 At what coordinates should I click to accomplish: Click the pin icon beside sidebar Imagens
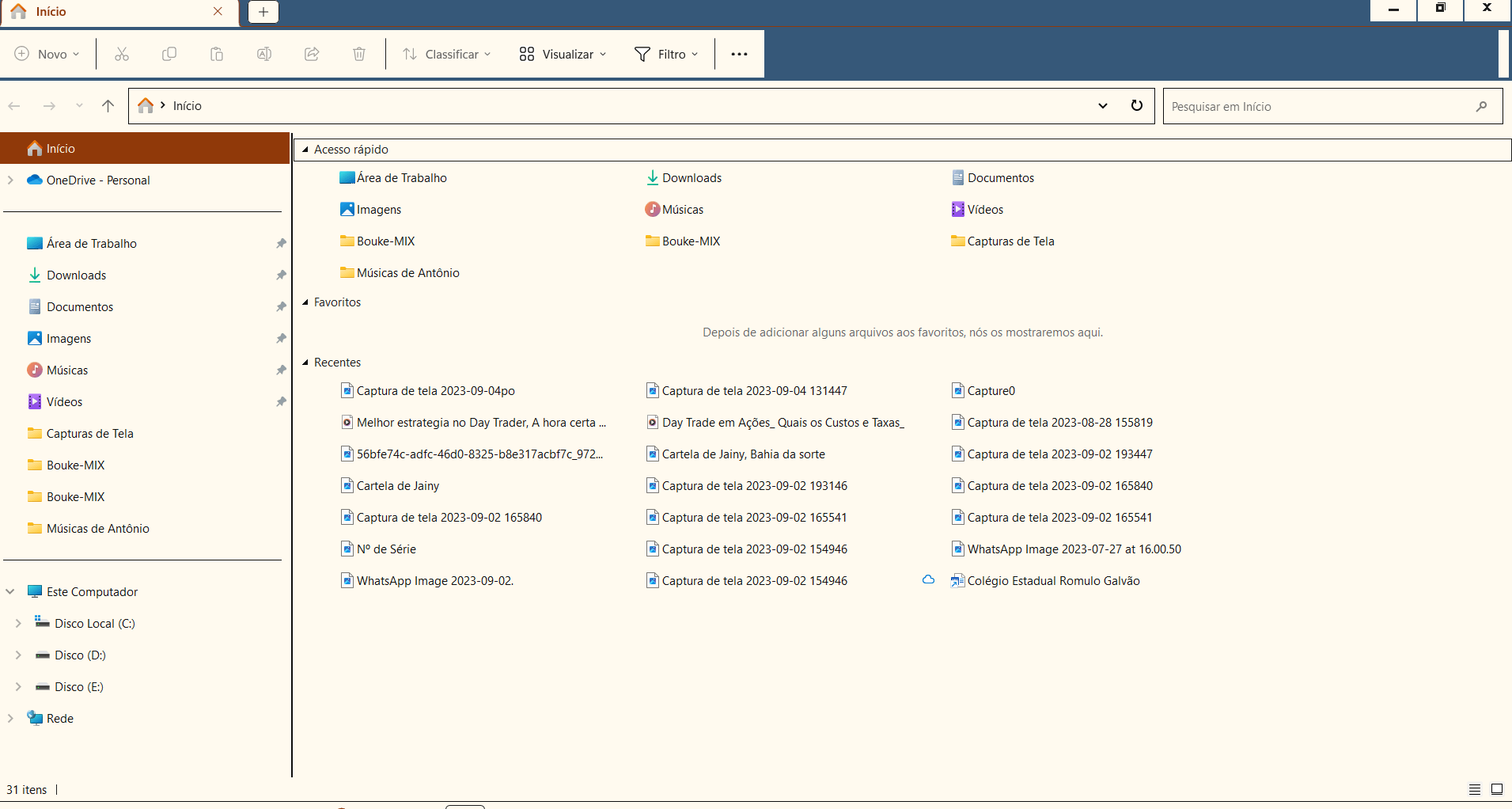coord(281,338)
